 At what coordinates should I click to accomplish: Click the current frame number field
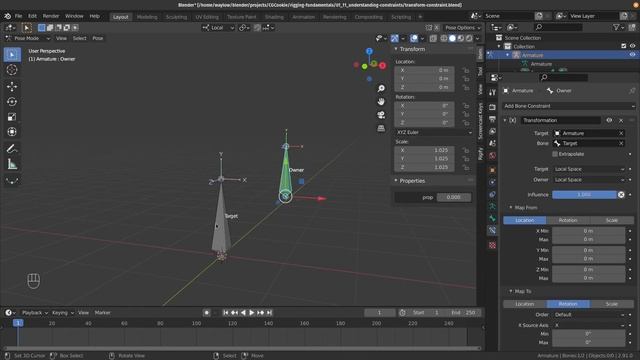pyautogui.click(x=380, y=313)
